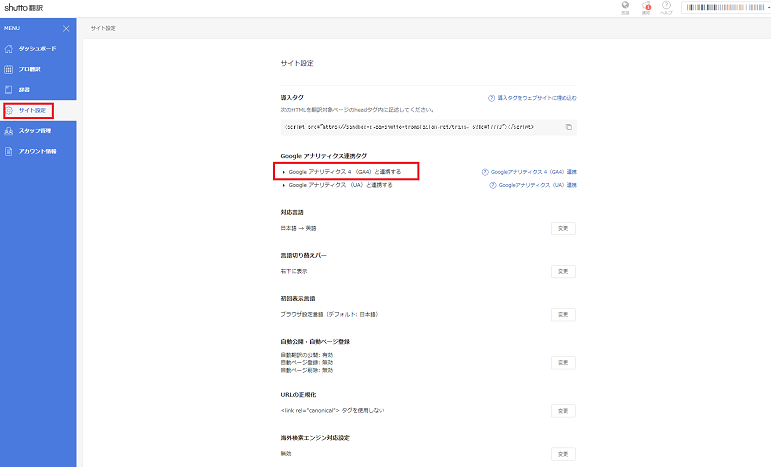Click the grid icon beside プロ翻訳
Screen dimensions: 780x467
tap(8, 70)
